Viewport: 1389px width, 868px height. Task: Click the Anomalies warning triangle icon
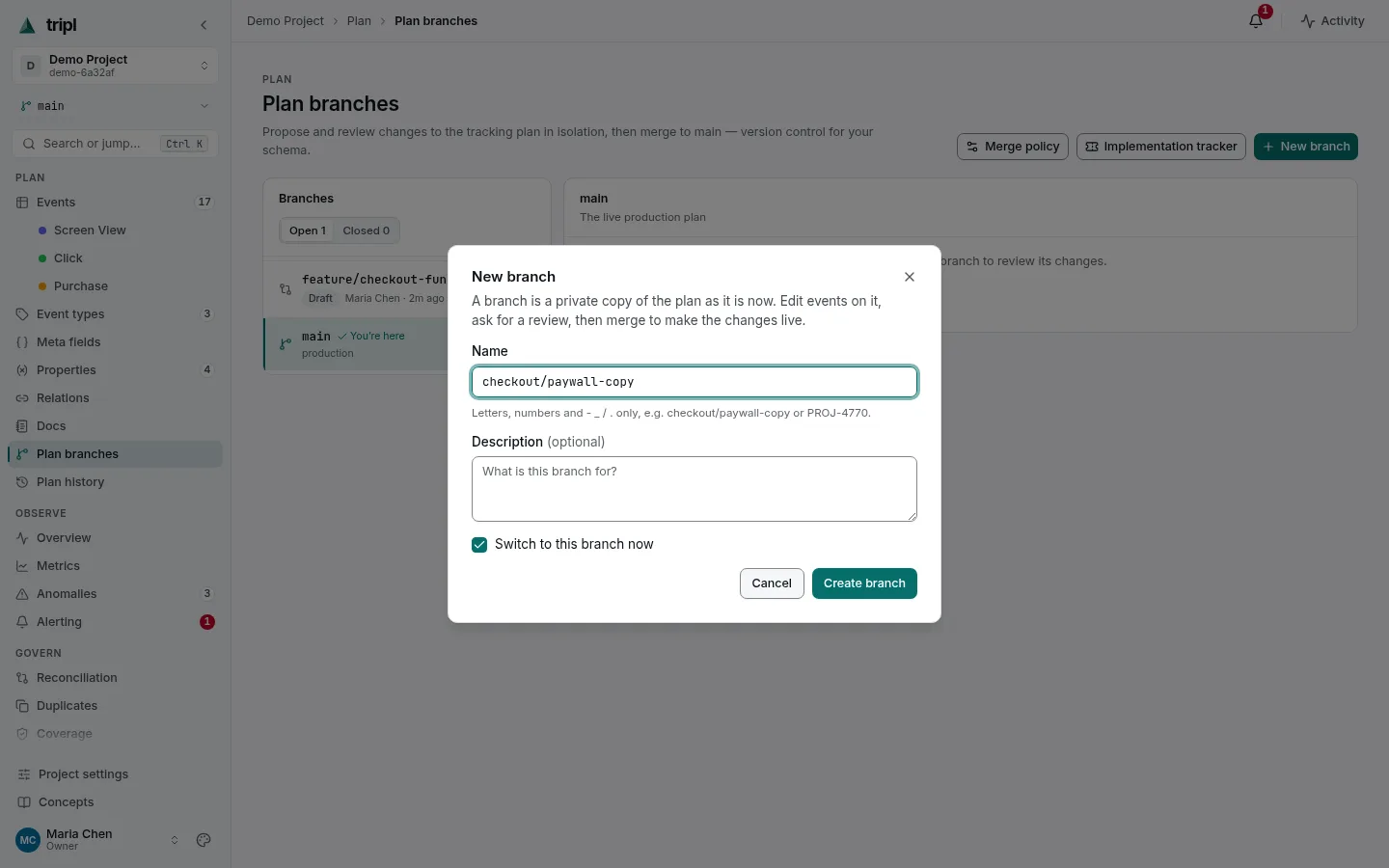tap(22, 594)
